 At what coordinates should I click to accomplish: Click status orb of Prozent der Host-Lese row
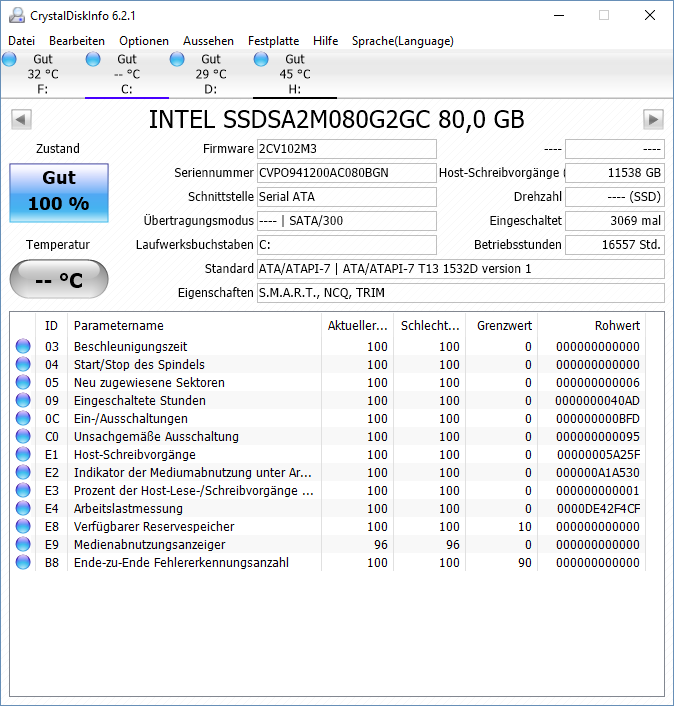(x=23, y=490)
